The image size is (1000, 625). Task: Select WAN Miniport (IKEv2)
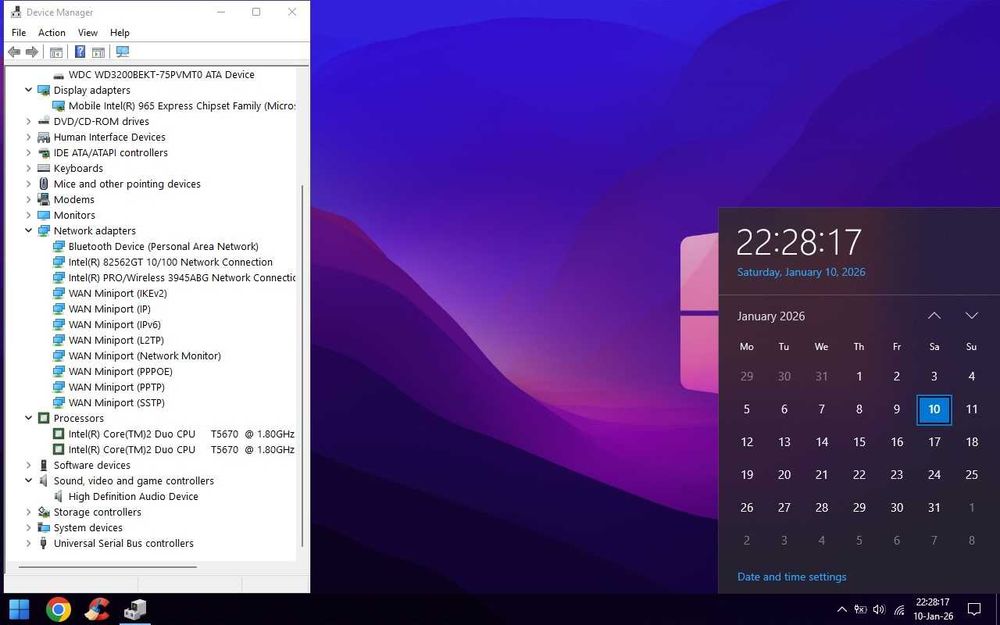(117, 293)
